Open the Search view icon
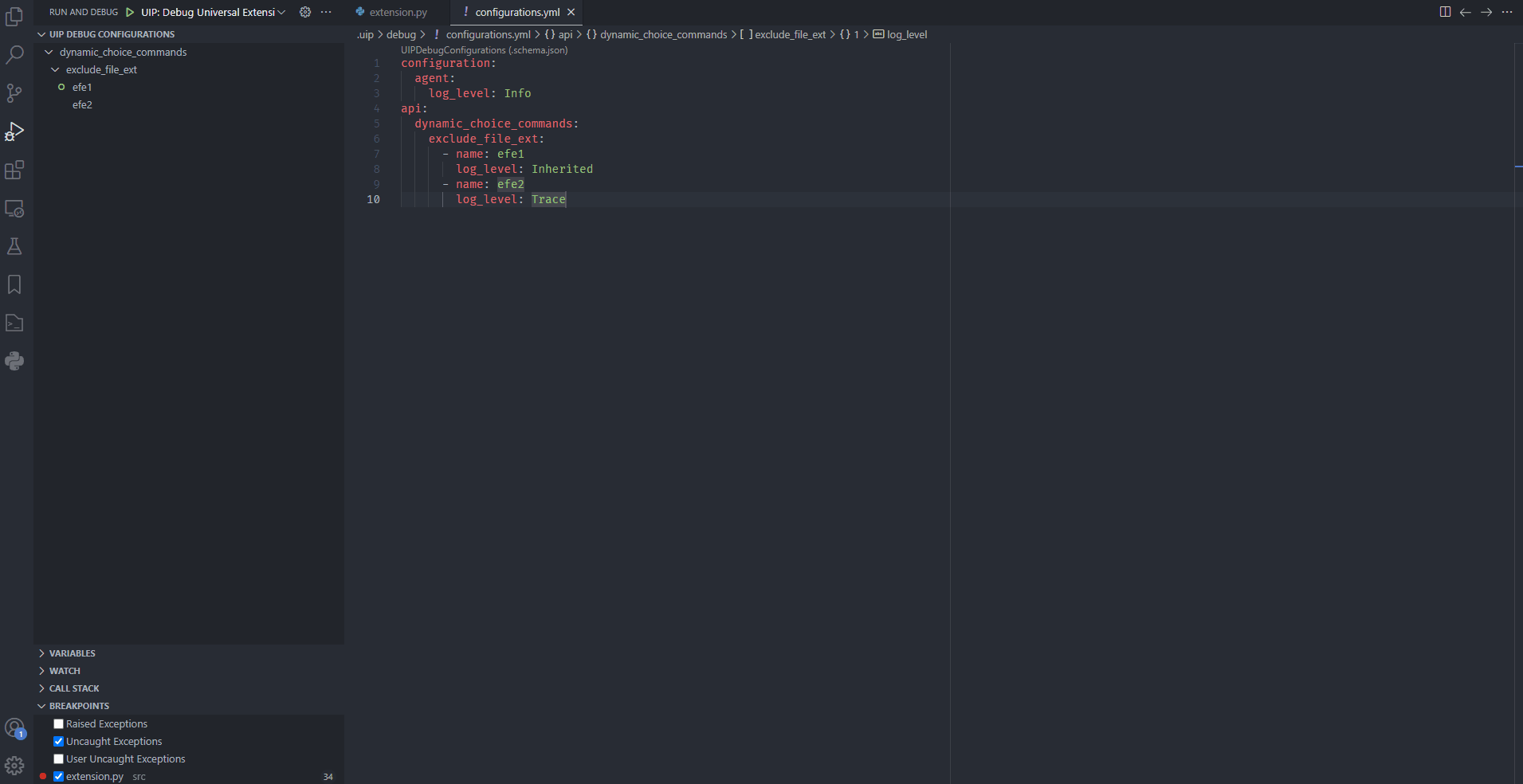1523x784 pixels. (x=14, y=55)
